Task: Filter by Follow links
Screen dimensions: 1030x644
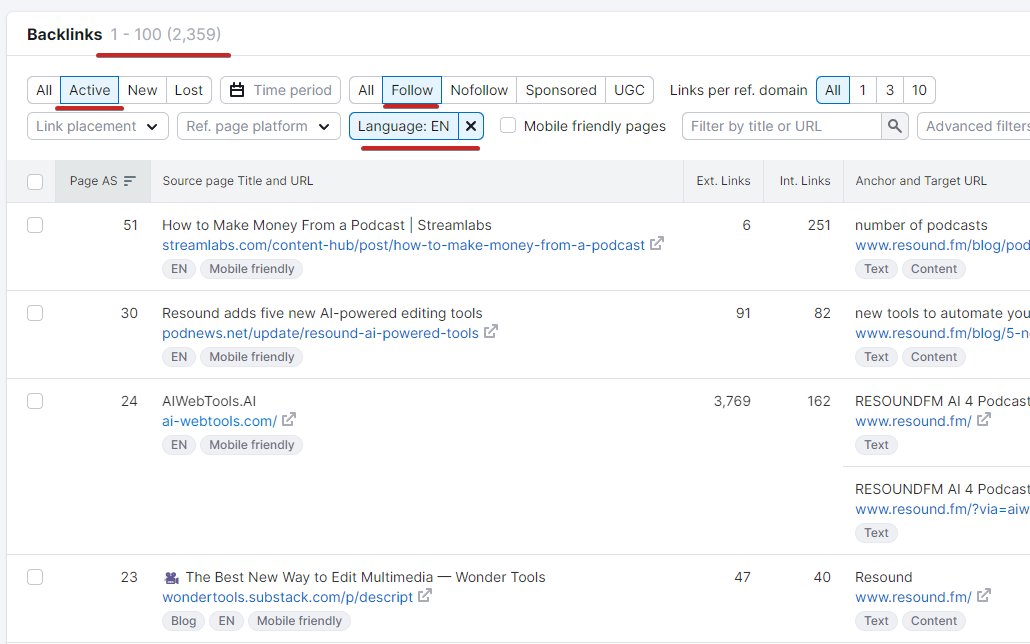Action: (412, 90)
